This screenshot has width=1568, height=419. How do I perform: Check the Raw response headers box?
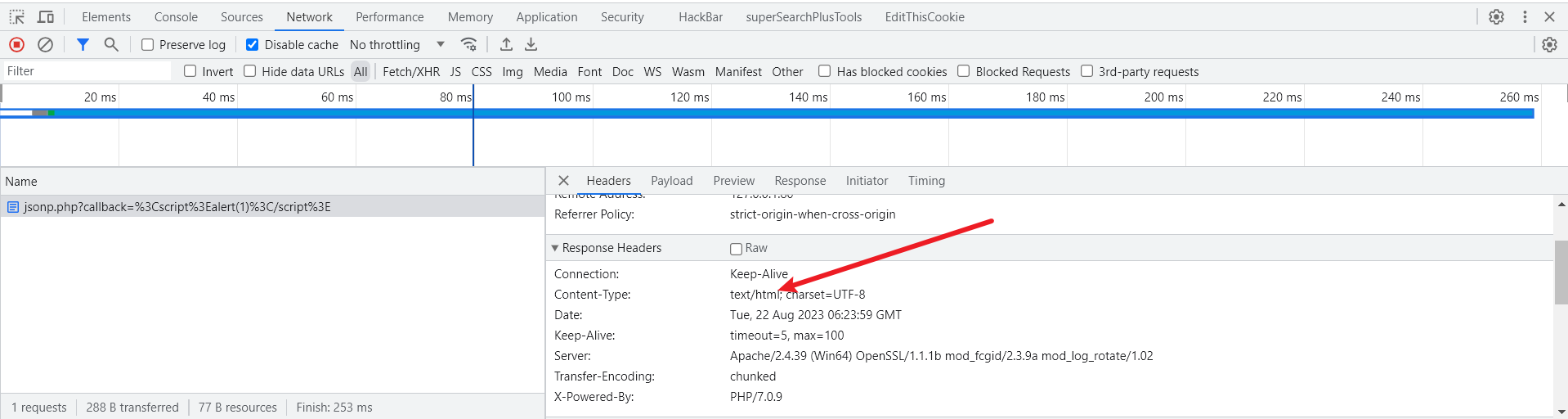coord(736,249)
